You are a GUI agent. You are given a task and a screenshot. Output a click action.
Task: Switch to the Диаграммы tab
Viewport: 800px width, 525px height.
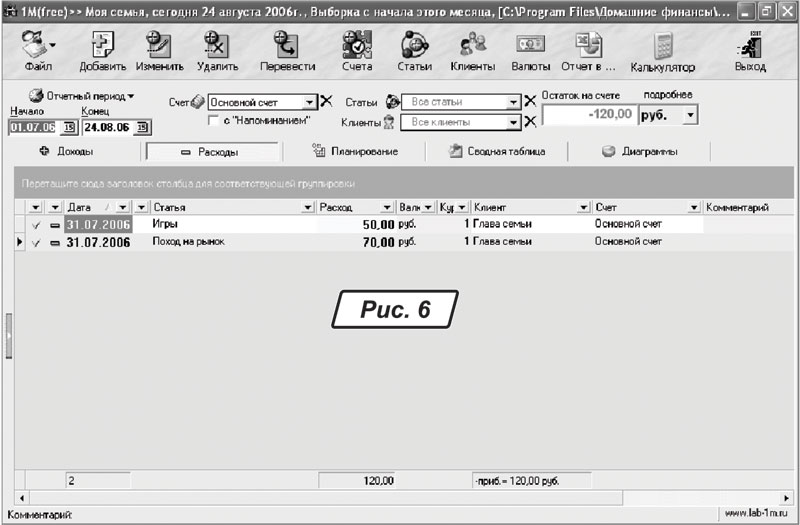pyautogui.click(x=640, y=152)
